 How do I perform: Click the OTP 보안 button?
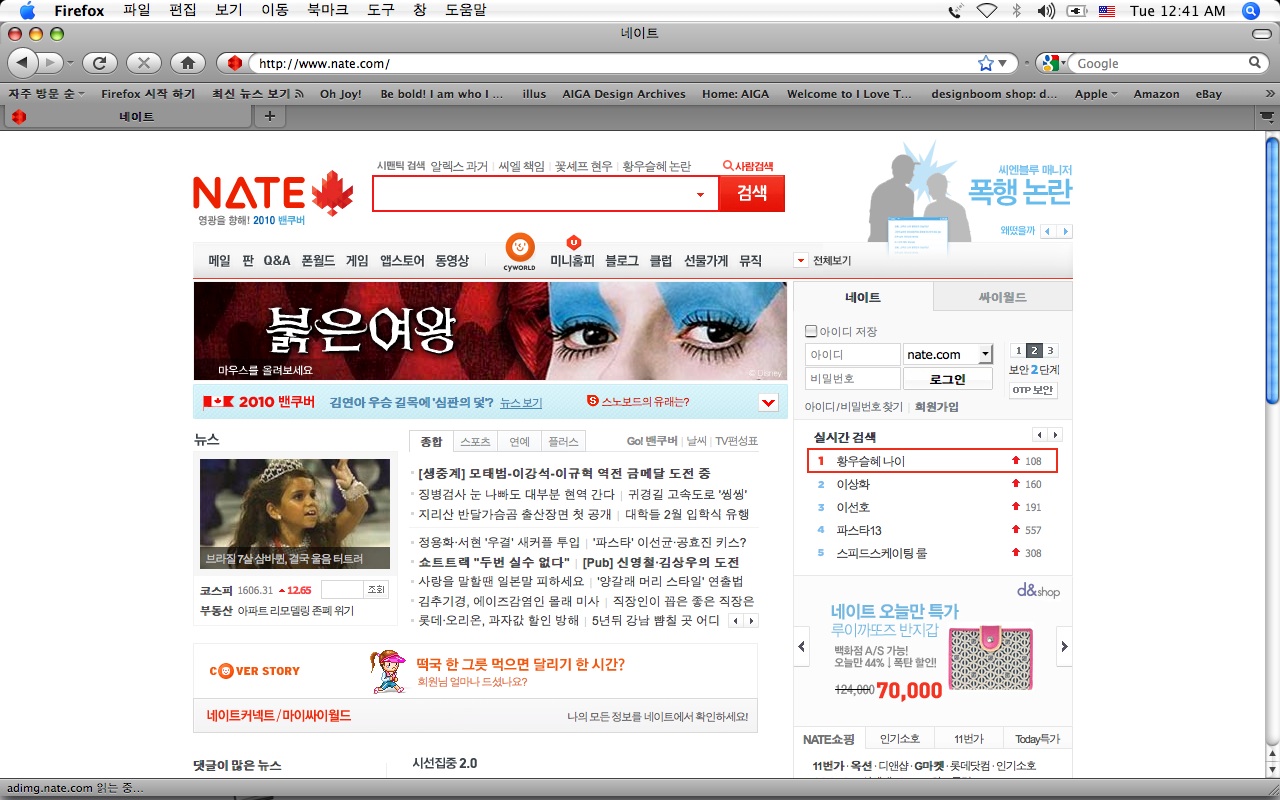[1033, 390]
